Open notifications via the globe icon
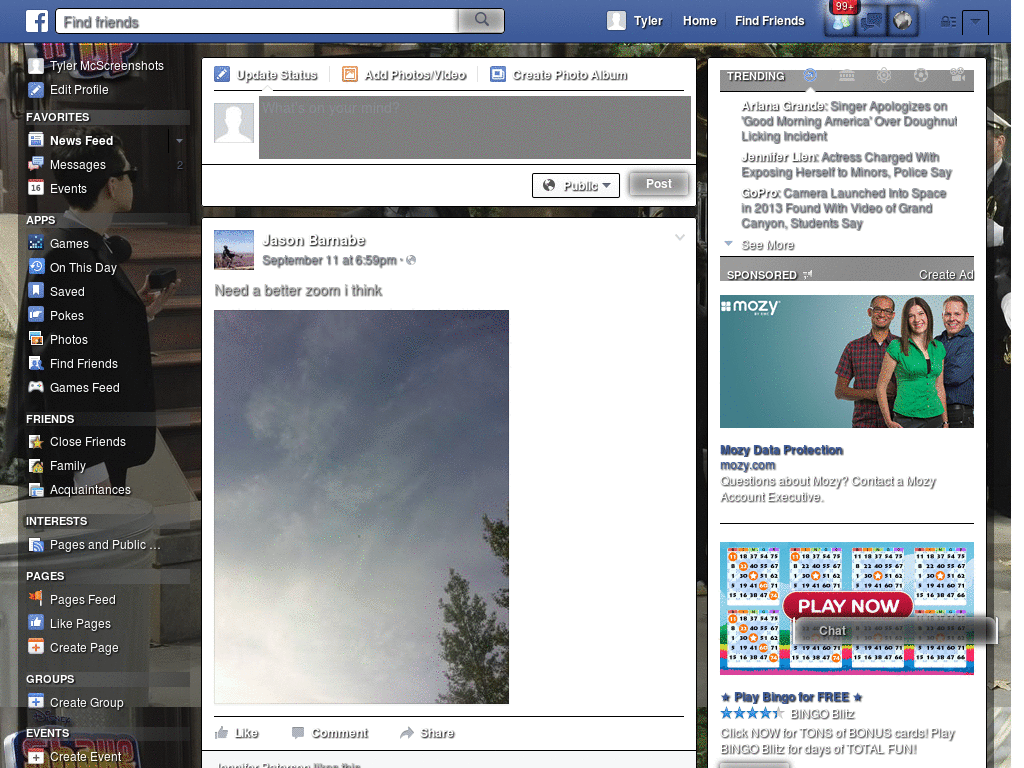 click(x=901, y=21)
